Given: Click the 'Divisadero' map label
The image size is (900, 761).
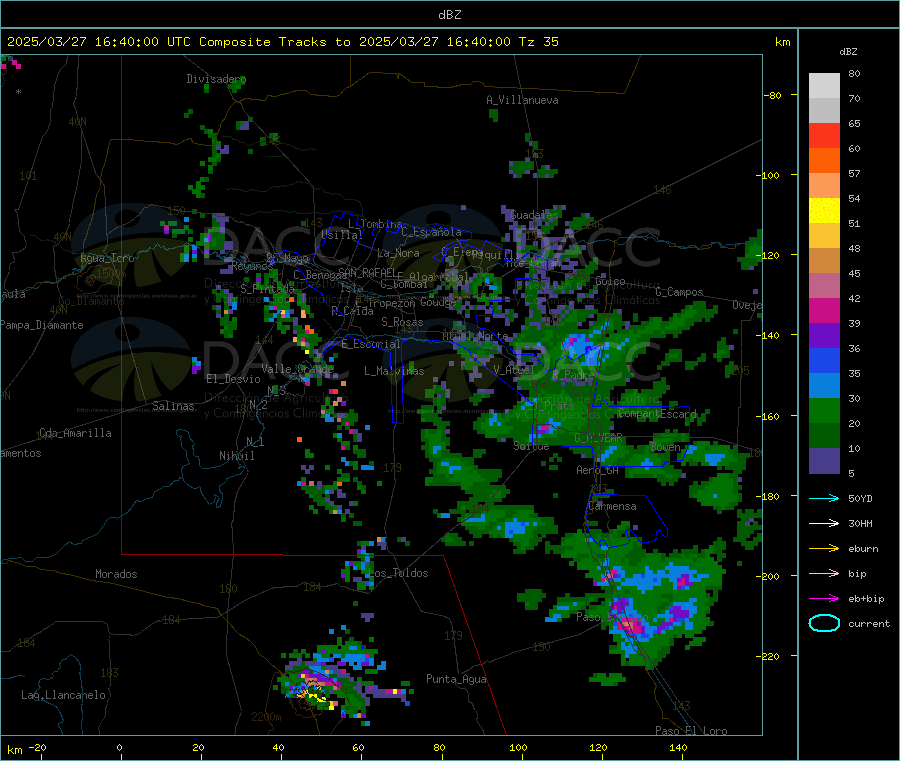Looking at the screenshot, I should coord(216,79).
